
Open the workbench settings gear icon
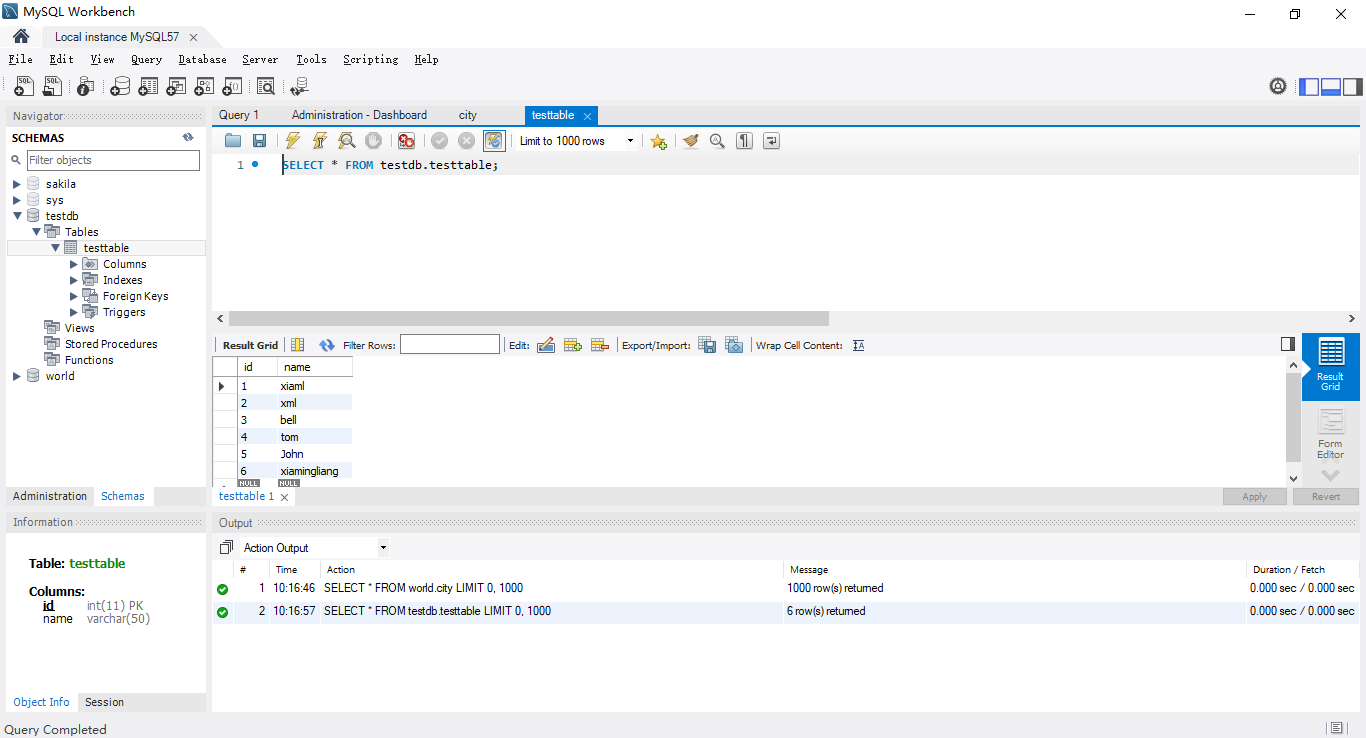(x=1278, y=86)
